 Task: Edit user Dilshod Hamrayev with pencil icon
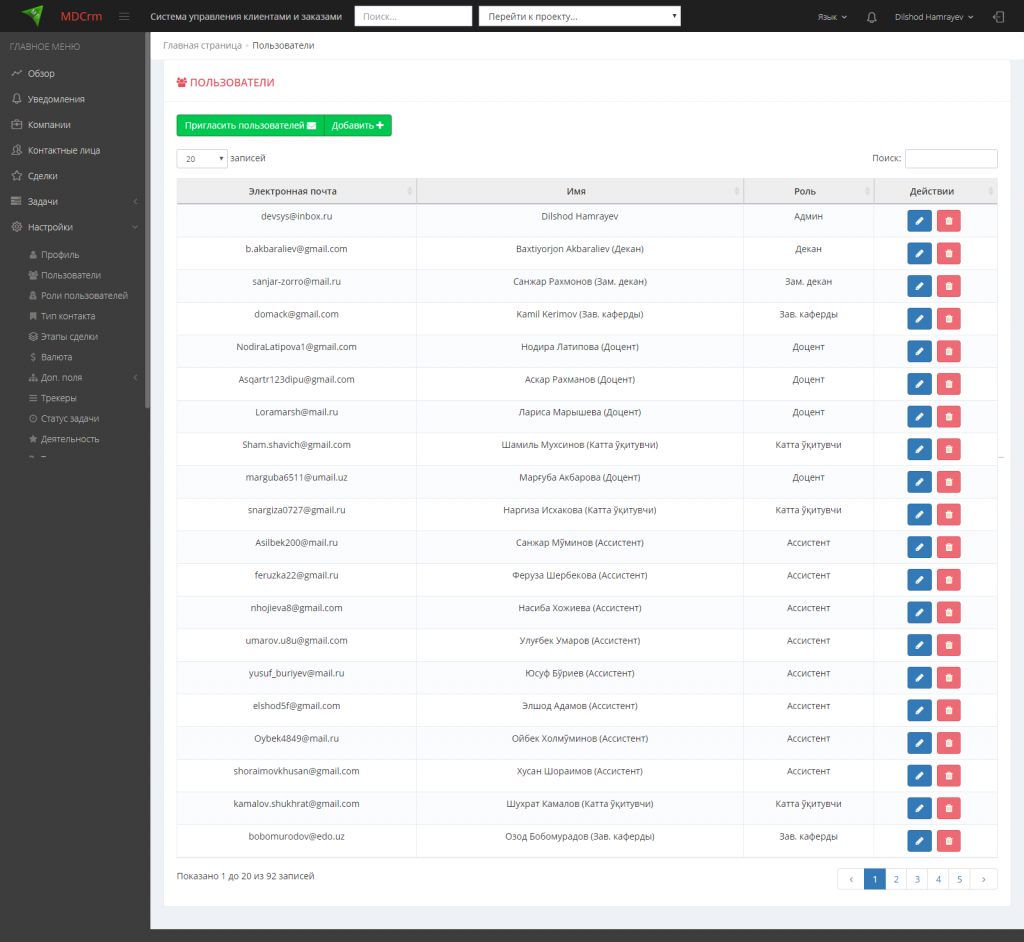[919, 221]
